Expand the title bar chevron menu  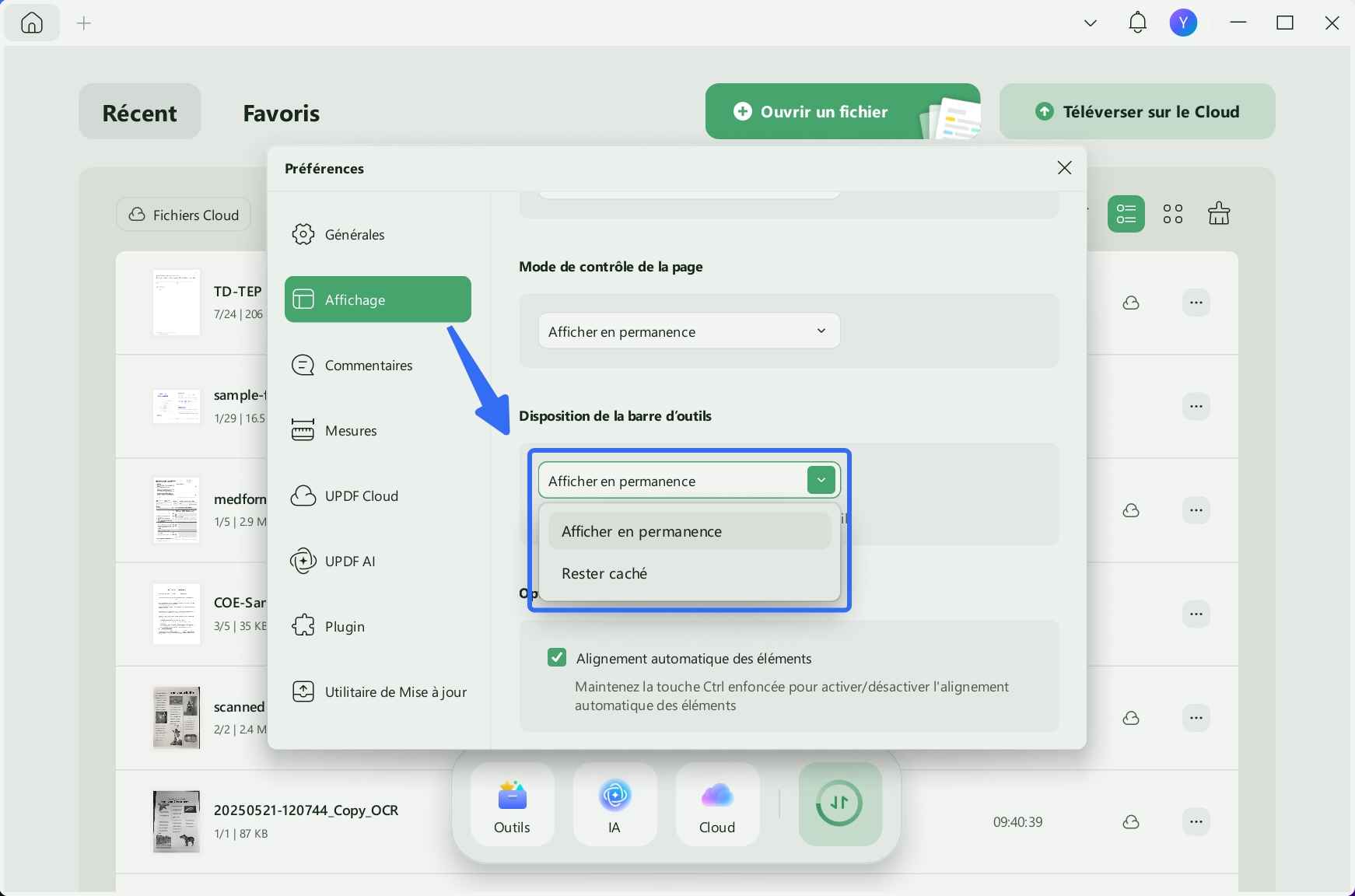pos(1091,23)
